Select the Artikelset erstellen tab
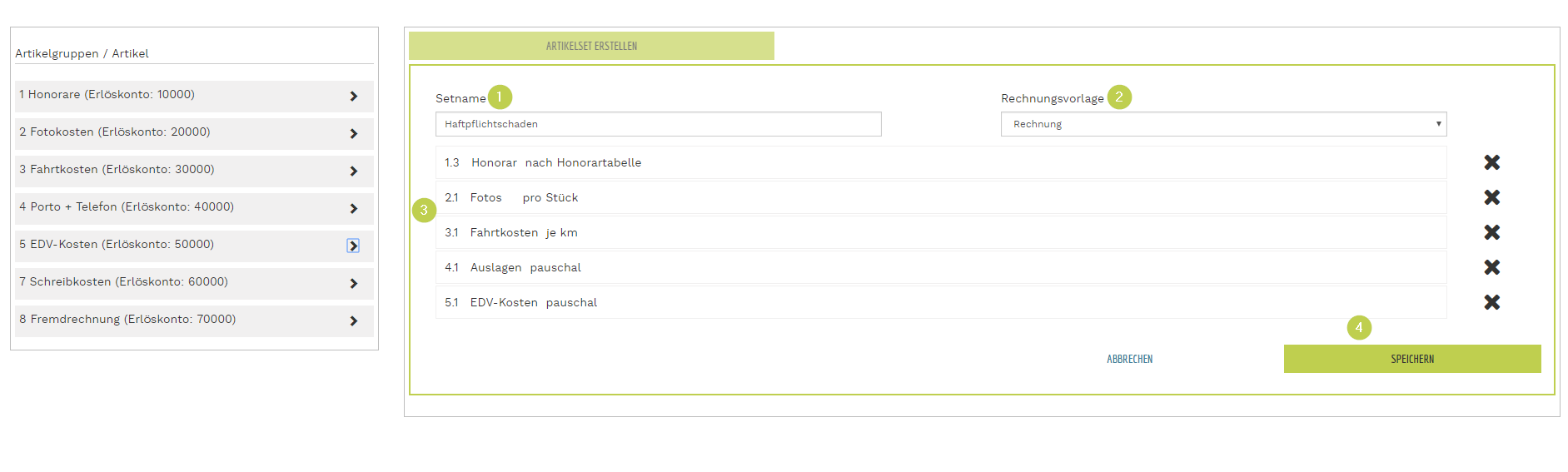 [x=591, y=46]
